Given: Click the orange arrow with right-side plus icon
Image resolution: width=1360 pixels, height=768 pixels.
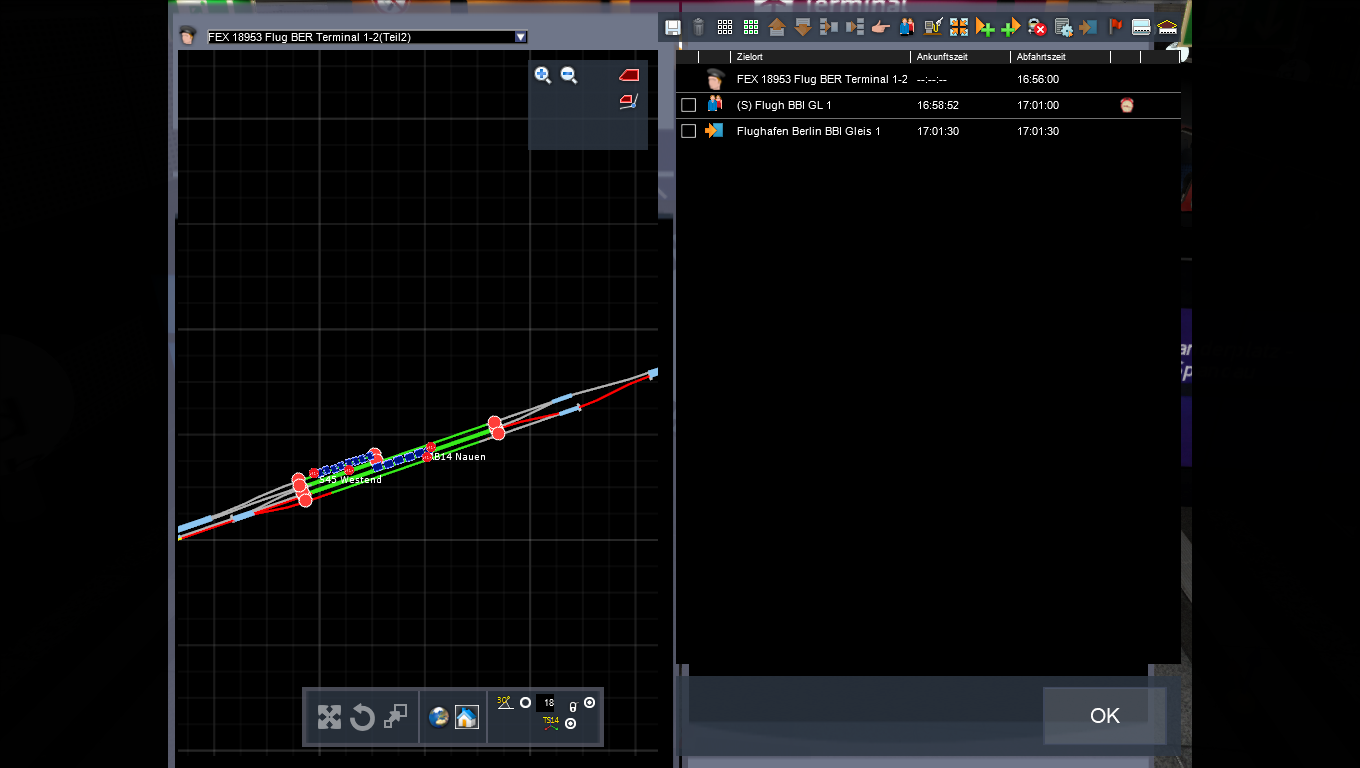Looking at the screenshot, I should pyautogui.click(x=985, y=28).
